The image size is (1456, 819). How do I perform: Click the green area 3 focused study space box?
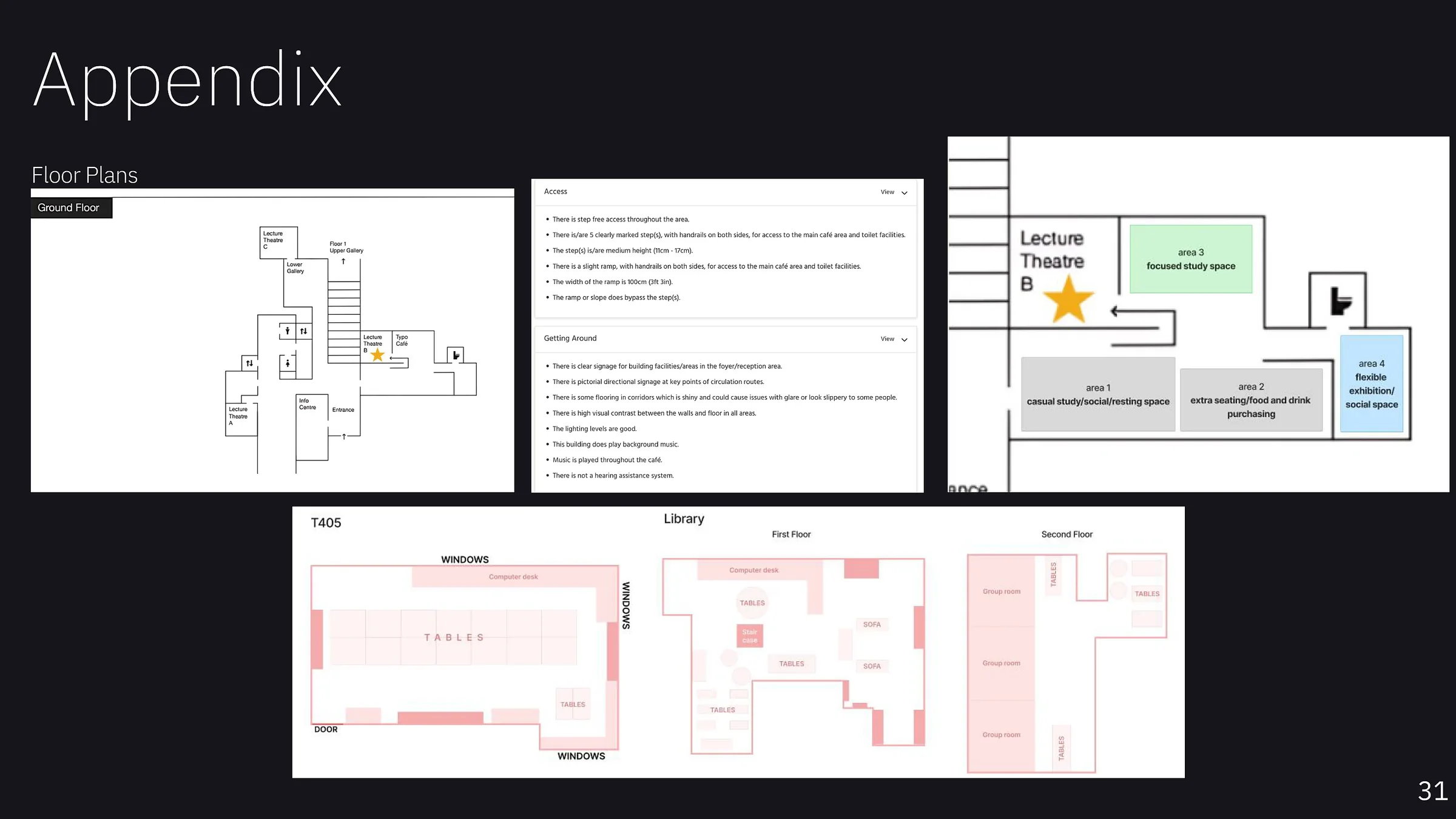pyautogui.click(x=1191, y=259)
